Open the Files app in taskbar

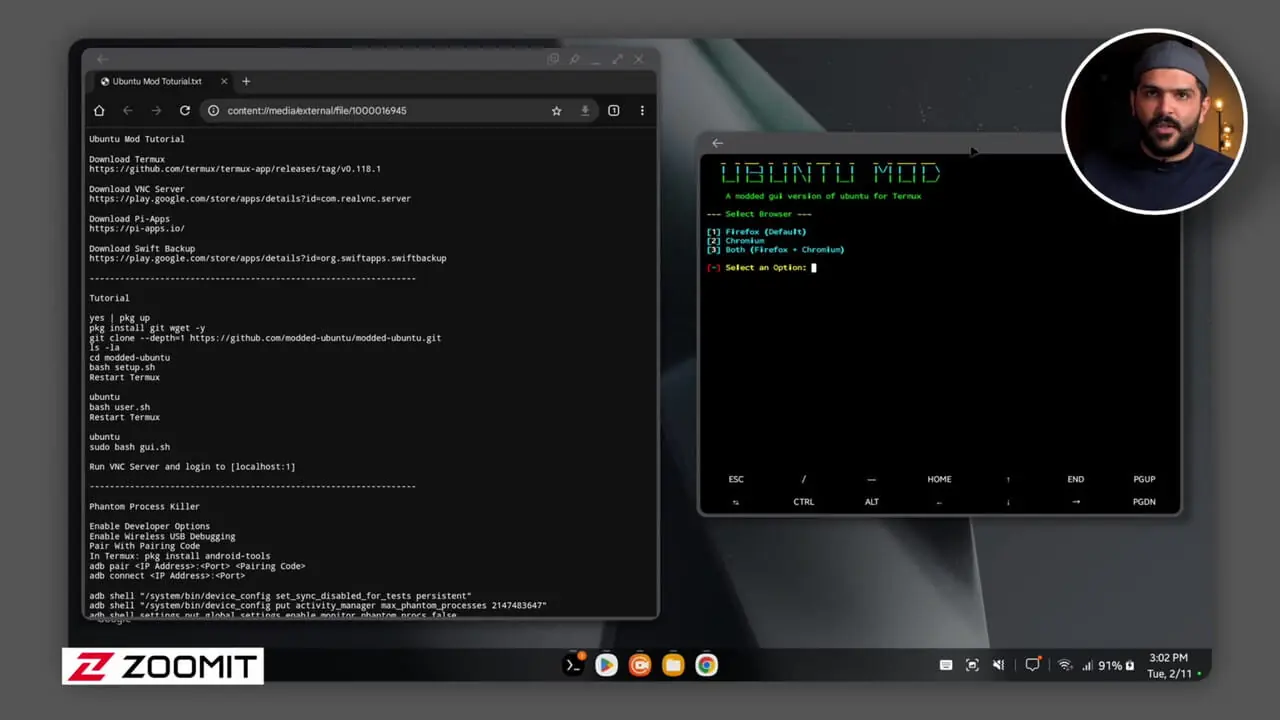pos(673,665)
